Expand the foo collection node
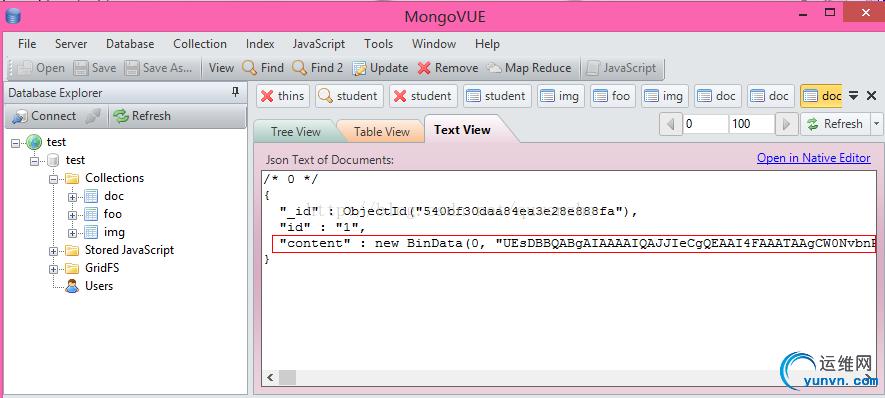Image resolution: width=885 pixels, height=398 pixels. [72, 215]
